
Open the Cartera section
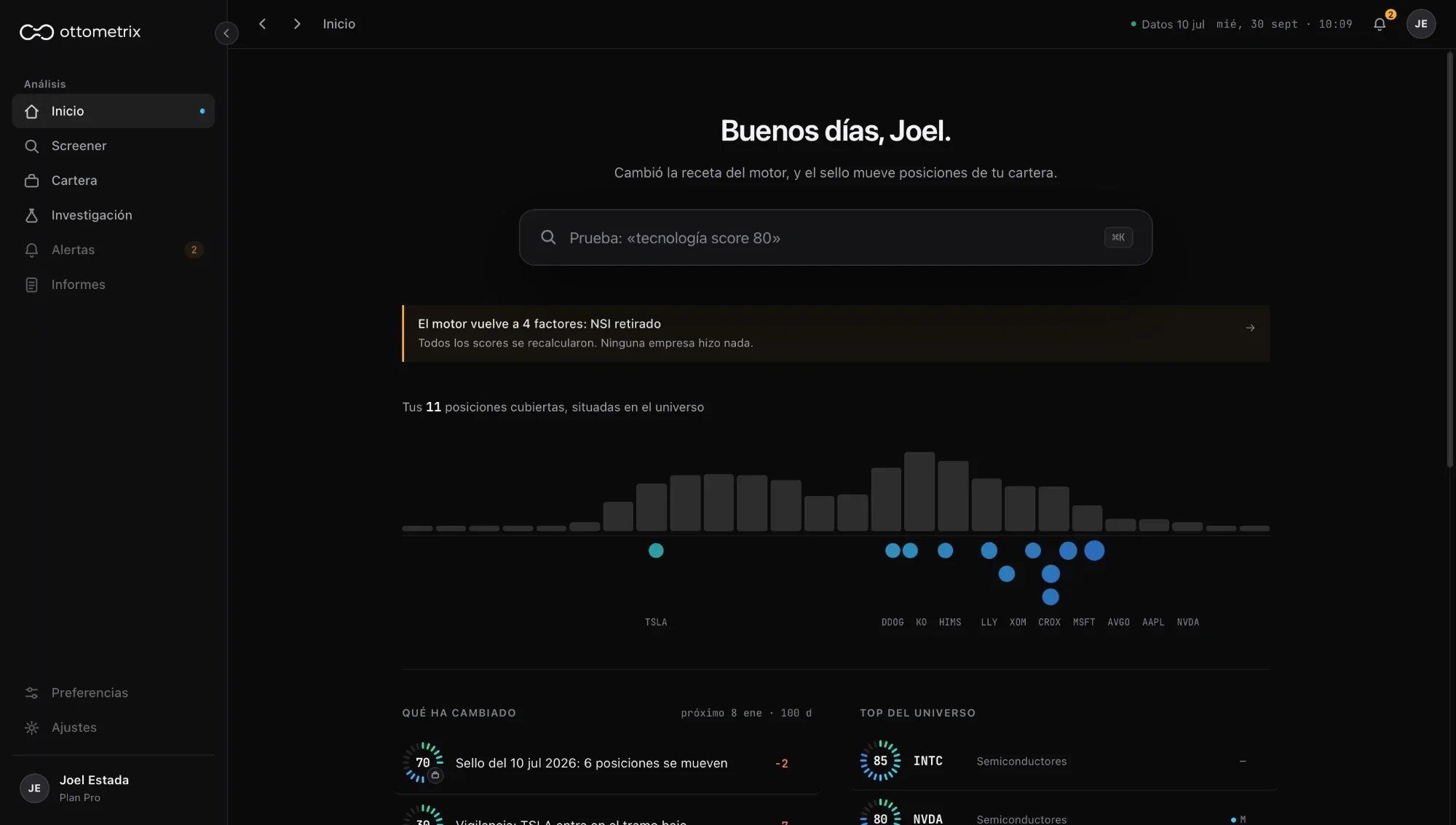pos(114,181)
